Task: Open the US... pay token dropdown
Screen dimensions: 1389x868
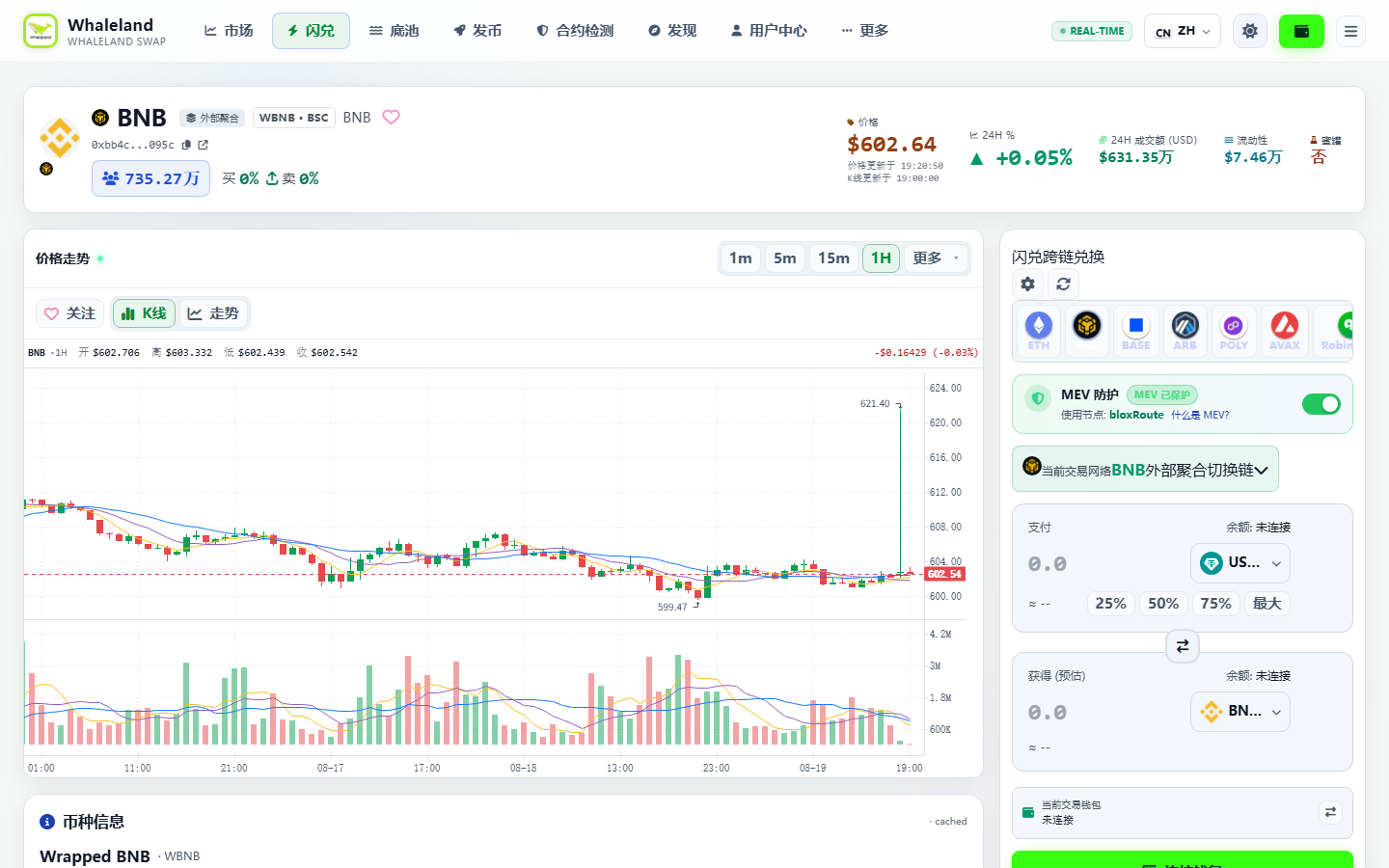Action: [x=1240, y=563]
